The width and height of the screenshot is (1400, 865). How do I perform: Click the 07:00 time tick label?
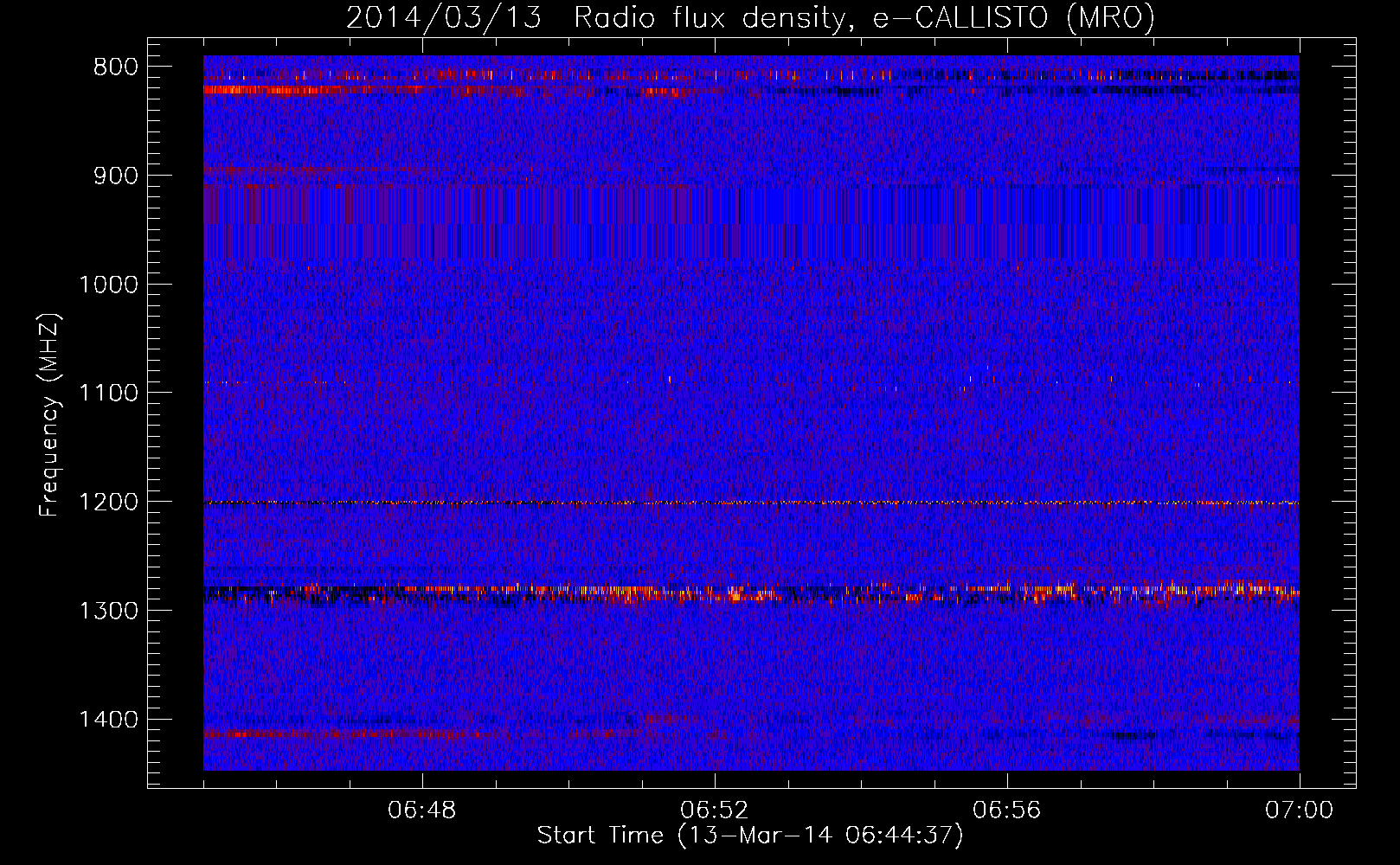tap(1300, 811)
